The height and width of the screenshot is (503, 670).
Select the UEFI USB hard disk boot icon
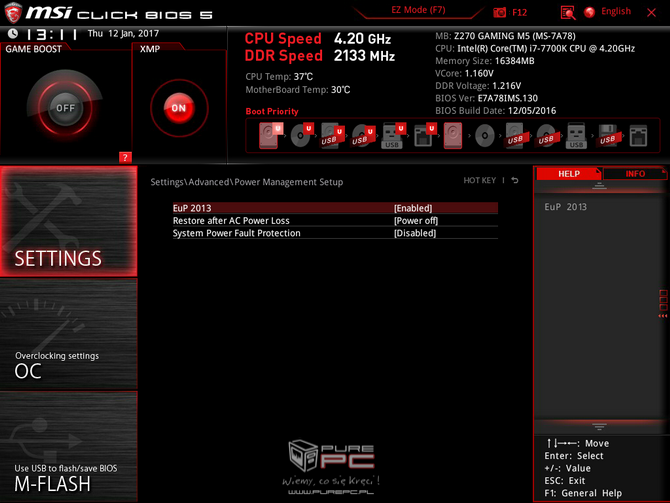(x=332, y=136)
